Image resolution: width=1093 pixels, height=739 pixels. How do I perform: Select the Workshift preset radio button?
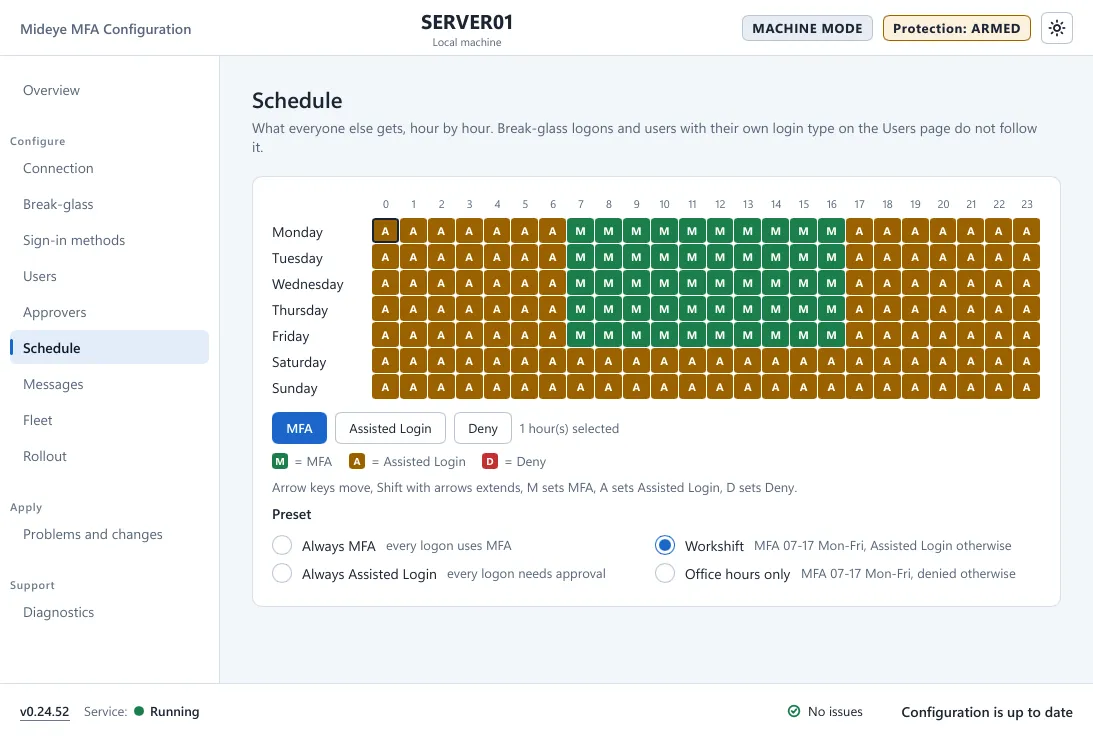[665, 545]
